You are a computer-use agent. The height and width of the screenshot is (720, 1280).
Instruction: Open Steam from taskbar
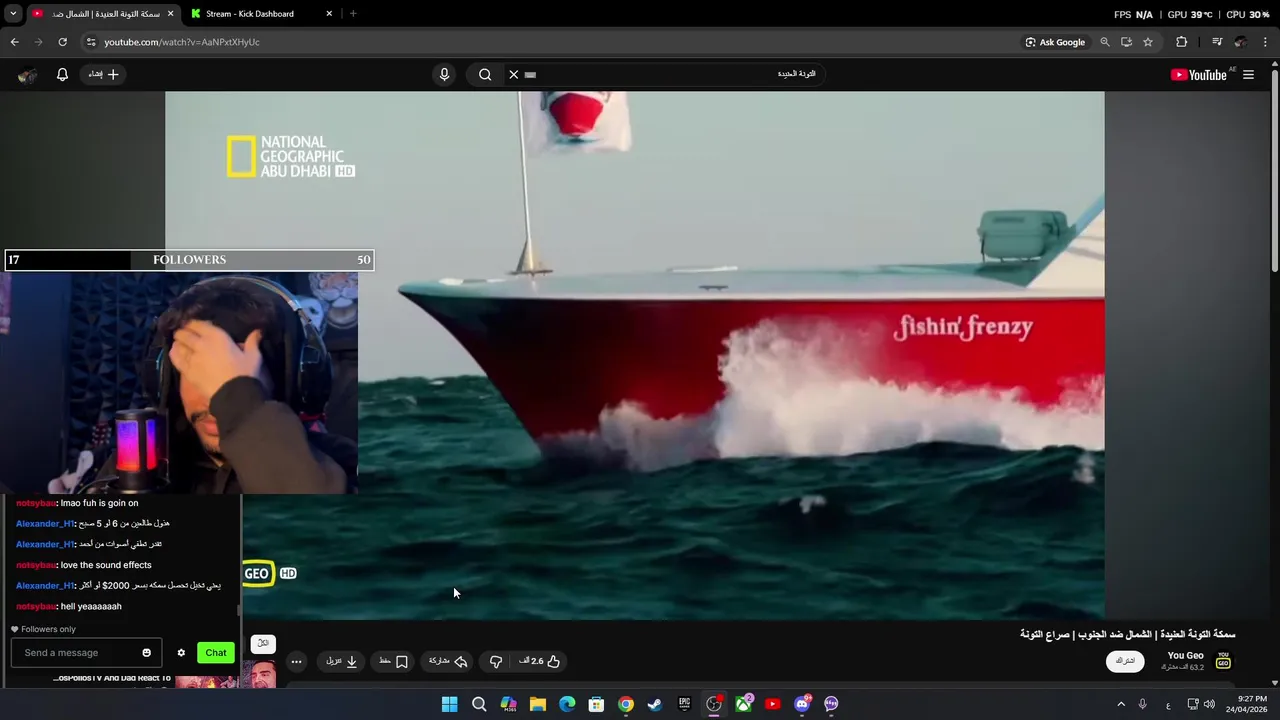655,704
